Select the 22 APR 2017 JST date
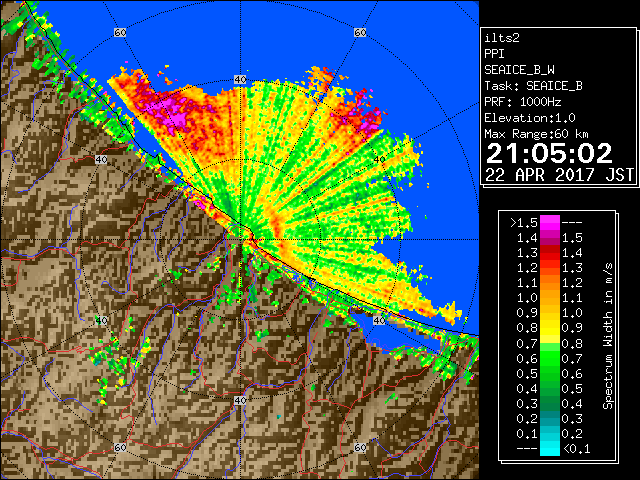Viewport: 640px width, 480px height. click(559, 175)
